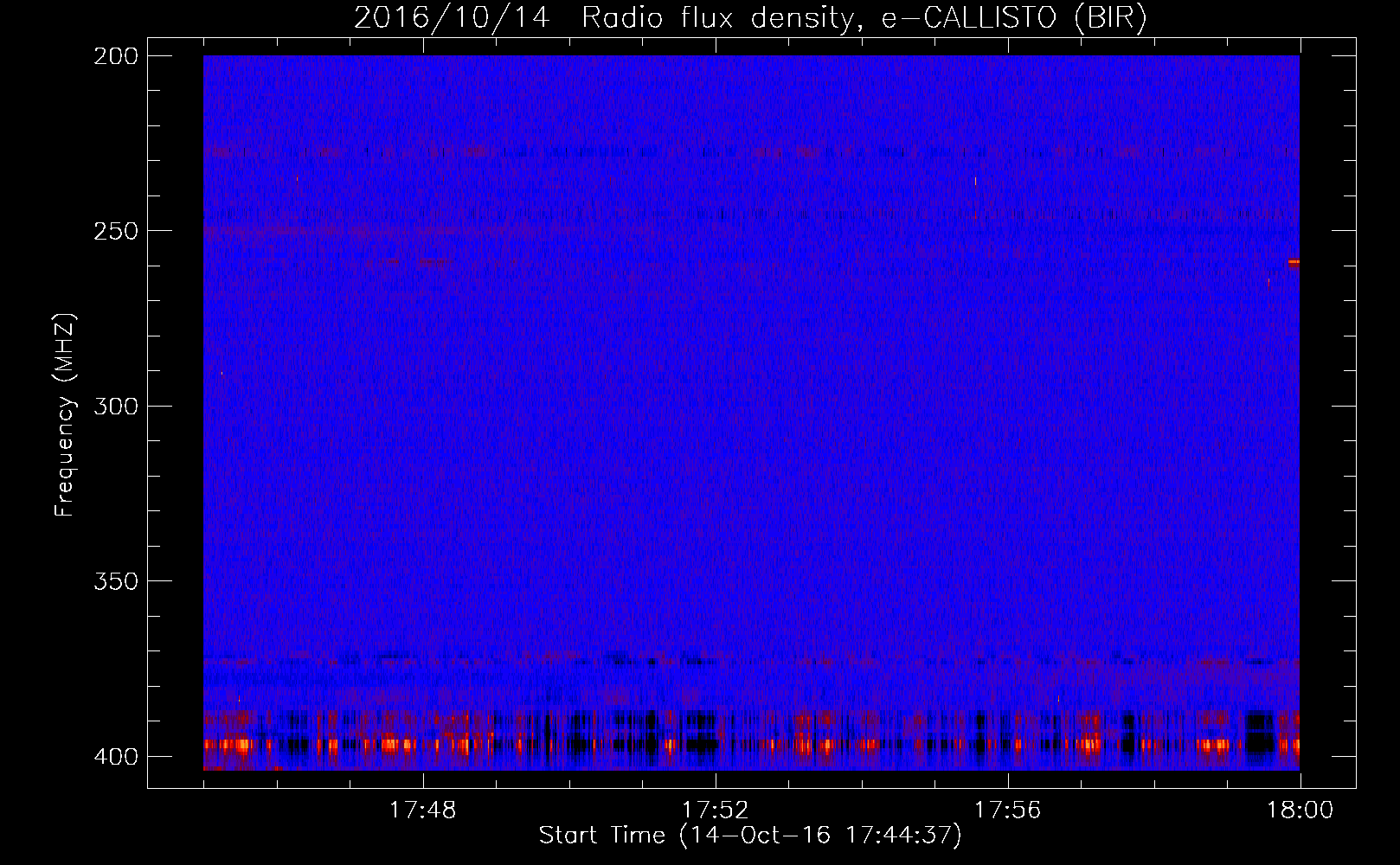
Task: Click the 17:56 time tick label
Action: [x=1007, y=811]
